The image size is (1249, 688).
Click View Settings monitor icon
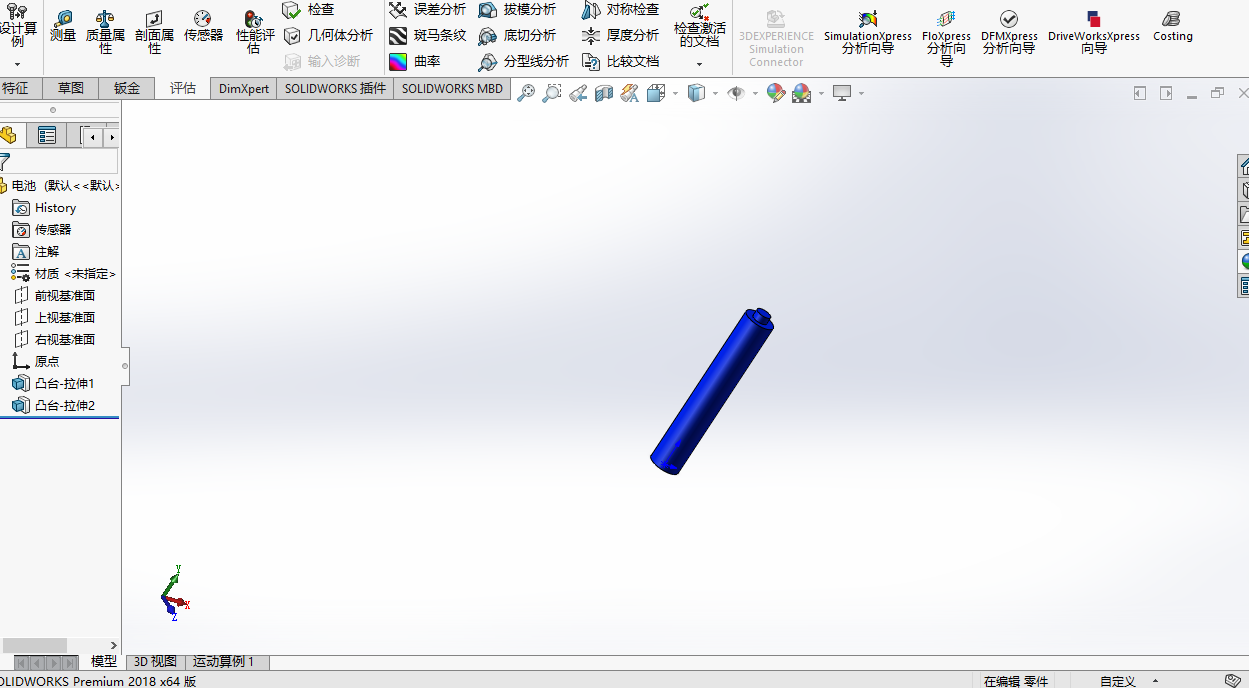point(842,93)
